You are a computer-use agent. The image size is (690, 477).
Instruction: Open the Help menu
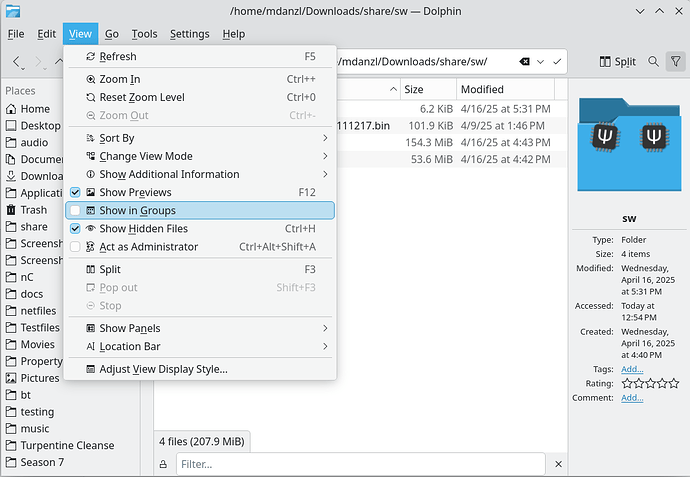(x=234, y=34)
